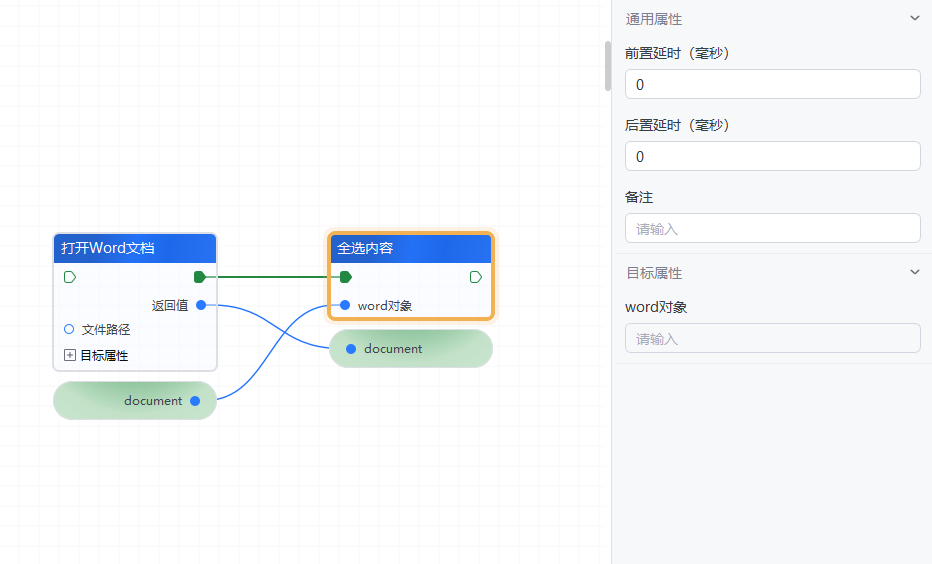The height and width of the screenshot is (564, 932).
Task: Click the green connection line between nodes
Action: (270, 277)
